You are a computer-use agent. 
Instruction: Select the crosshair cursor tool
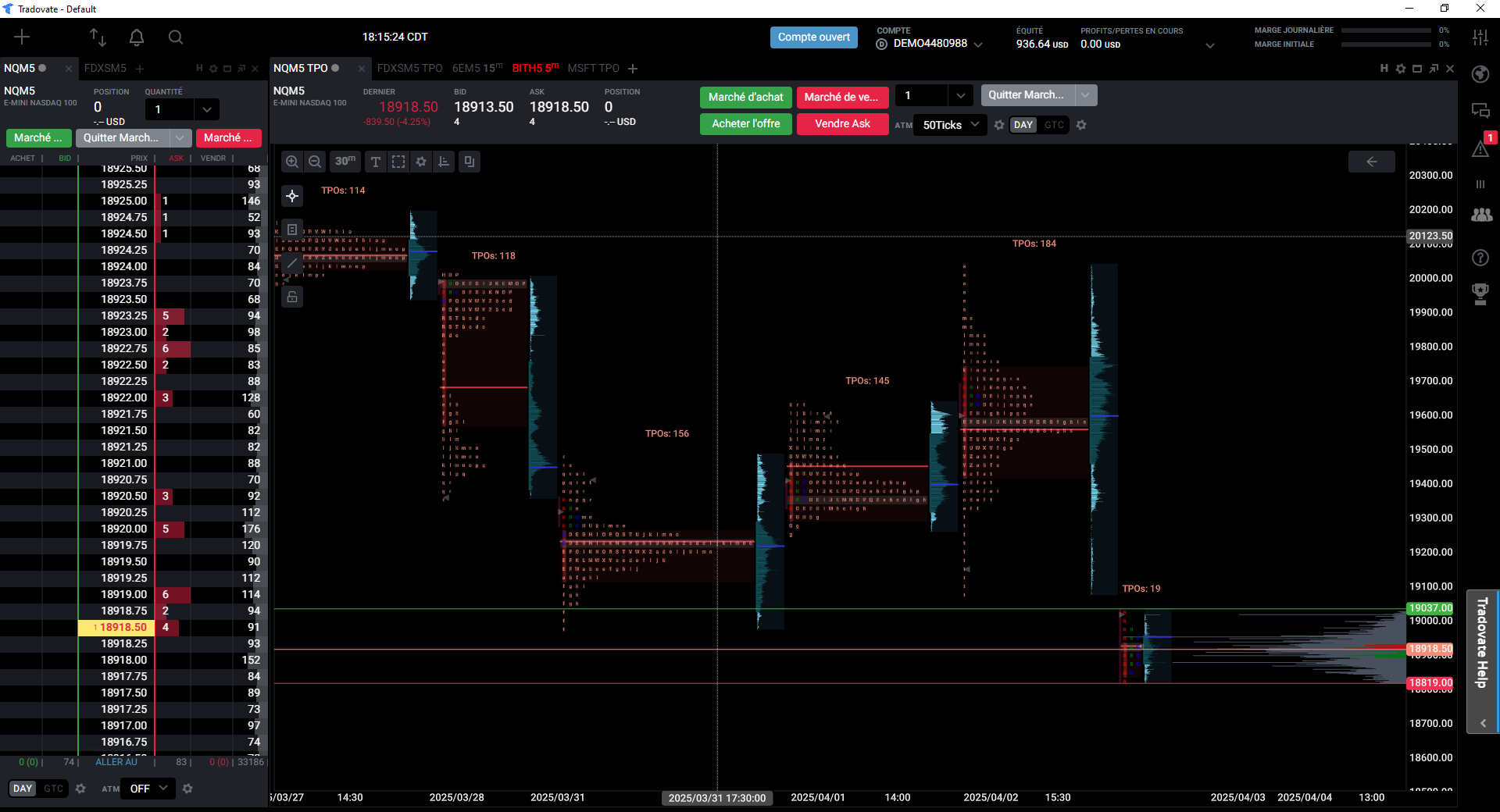click(292, 195)
